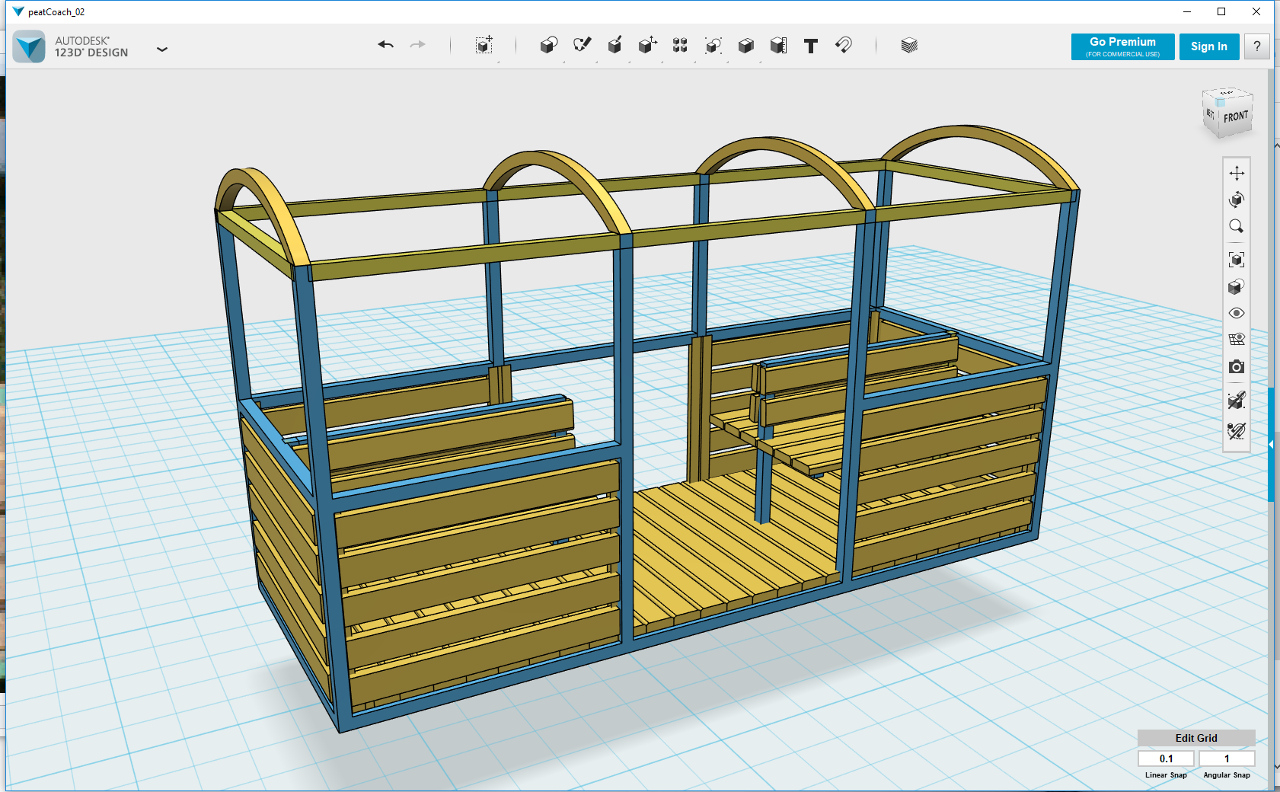Screen dimensions: 1280x792
Task: Click the FRONT face of the view cube
Action: (x=1236, y=118)
